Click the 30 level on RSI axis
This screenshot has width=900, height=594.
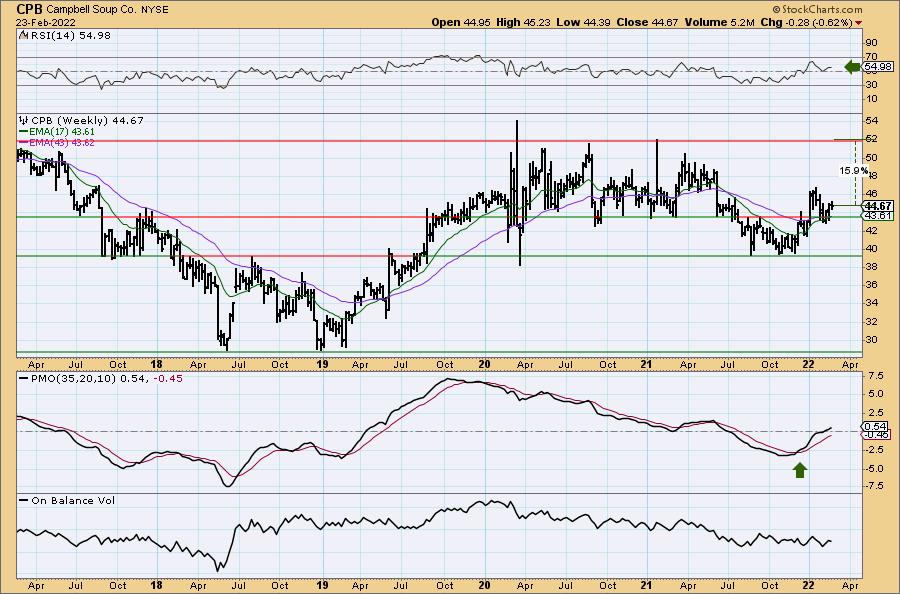point(871,85)
